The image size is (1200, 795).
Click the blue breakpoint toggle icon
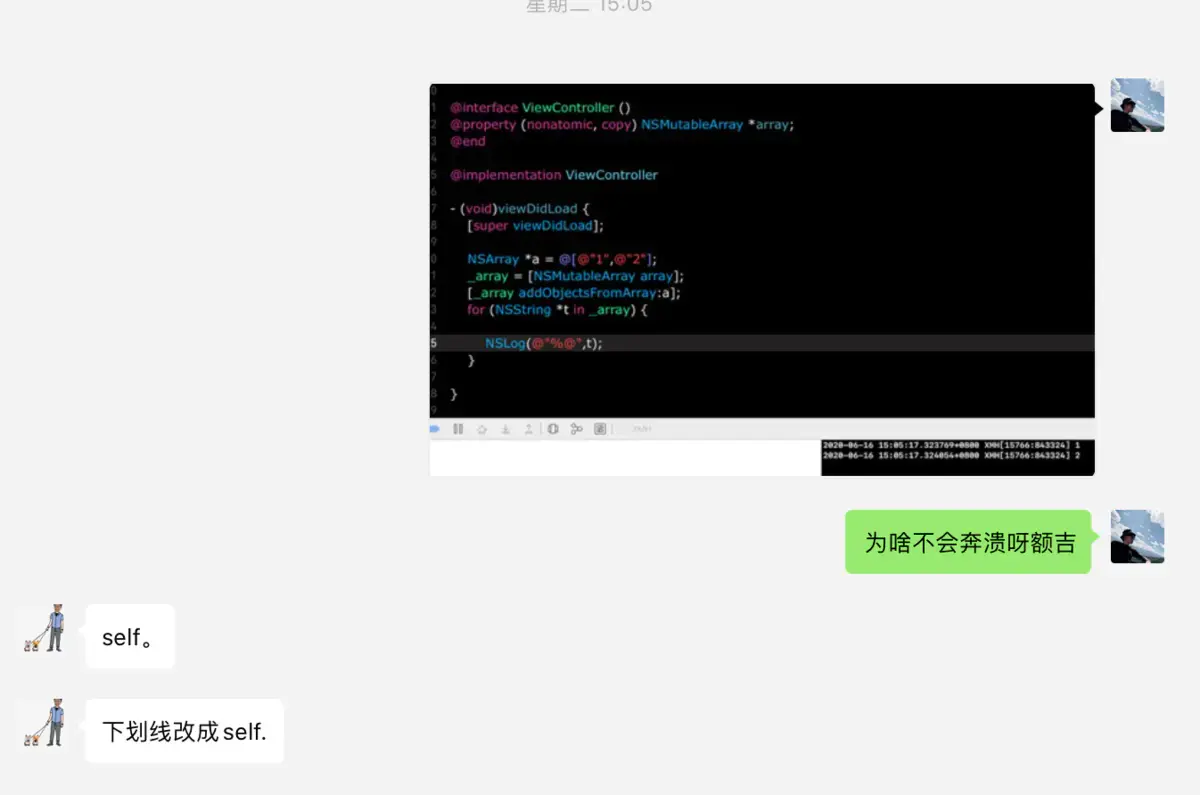click(x=435, y=429)
